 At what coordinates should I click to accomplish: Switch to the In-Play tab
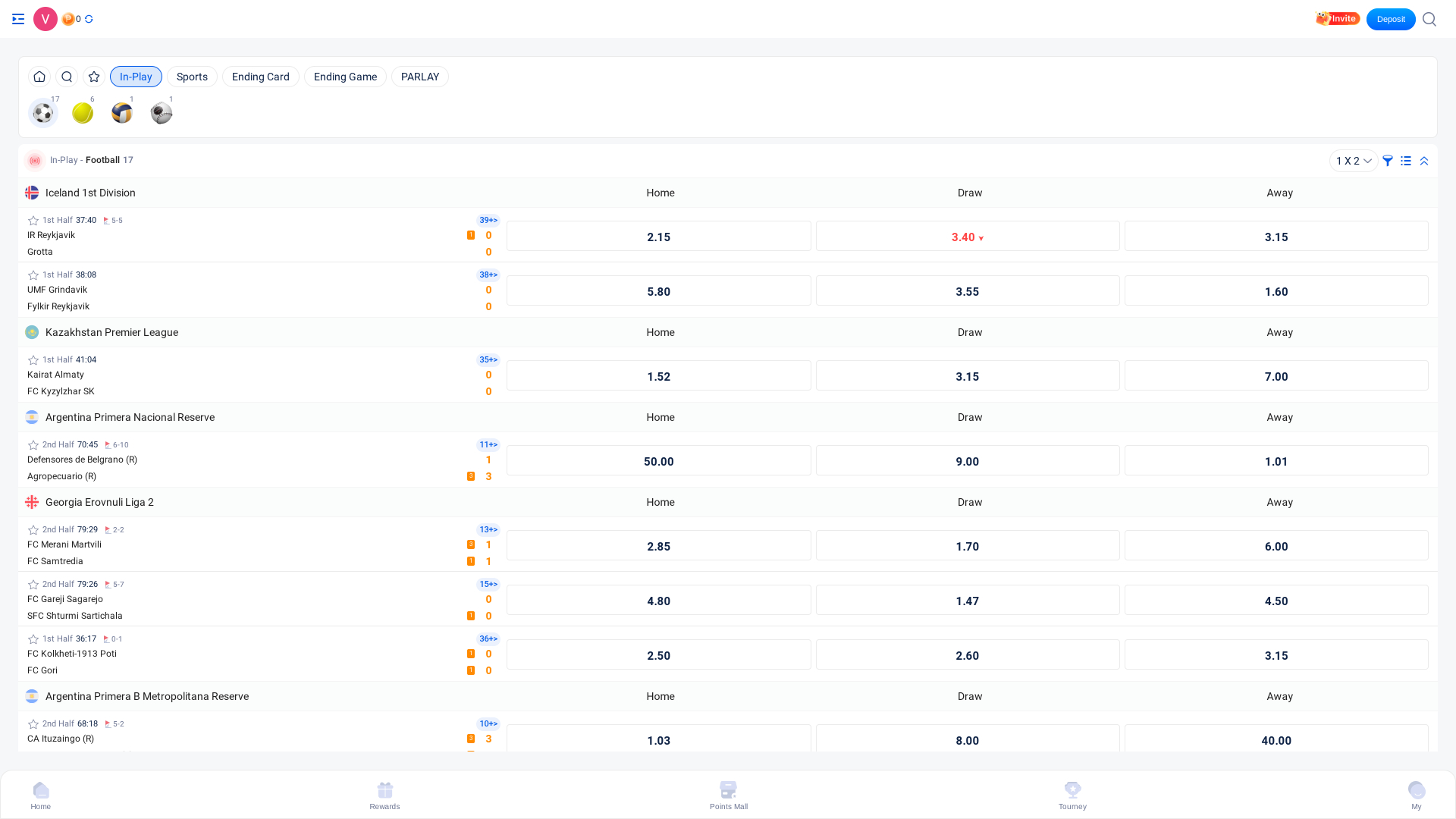(x=136, y=77)
